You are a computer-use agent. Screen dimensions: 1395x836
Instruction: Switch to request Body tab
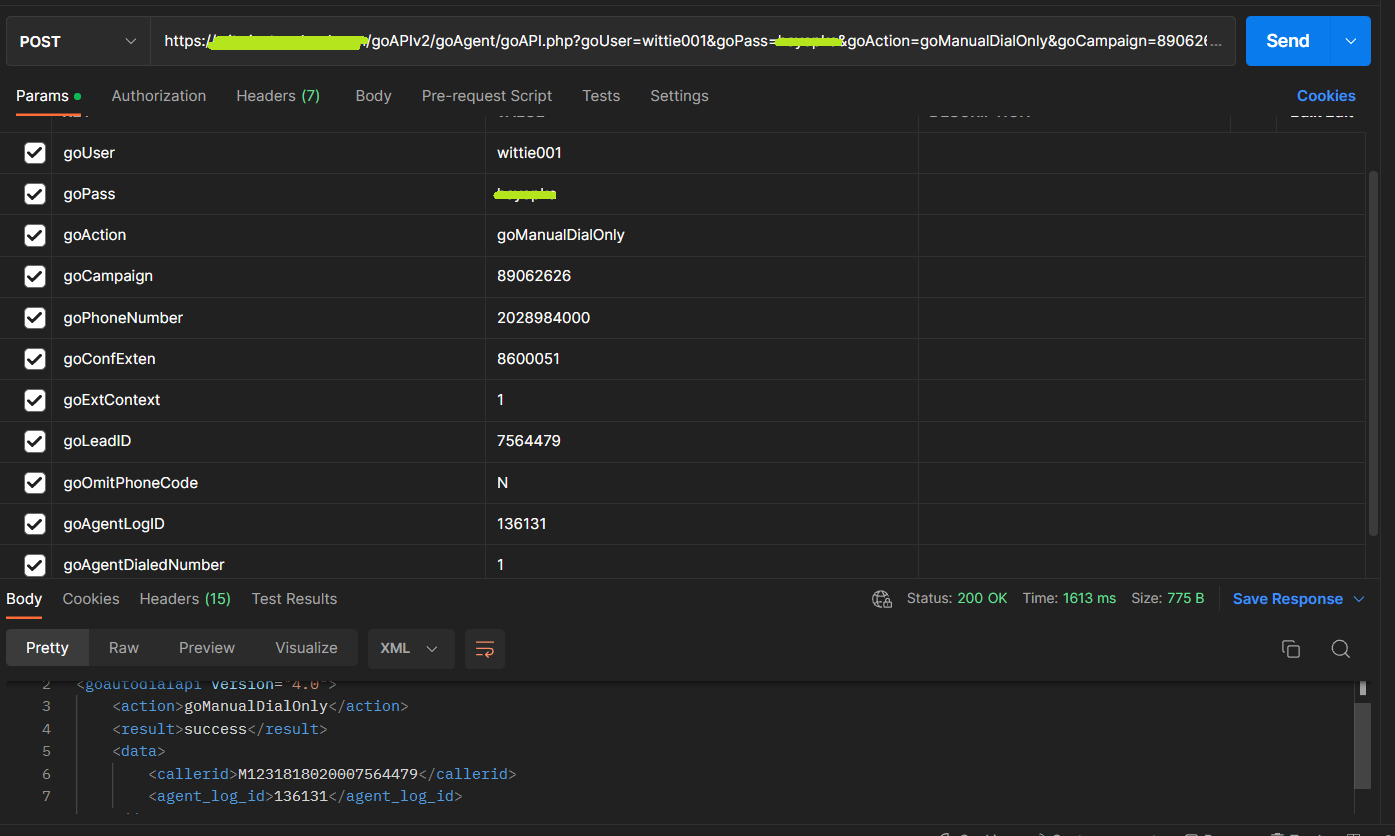click(373, 96)
